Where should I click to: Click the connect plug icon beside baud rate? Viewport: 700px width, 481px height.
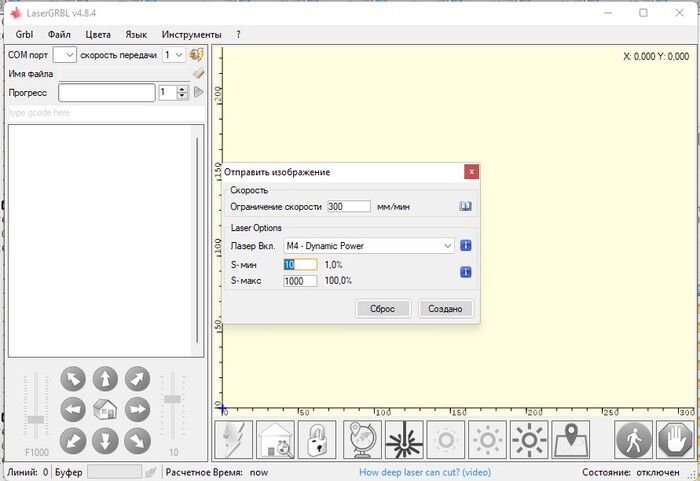(197, 54)
